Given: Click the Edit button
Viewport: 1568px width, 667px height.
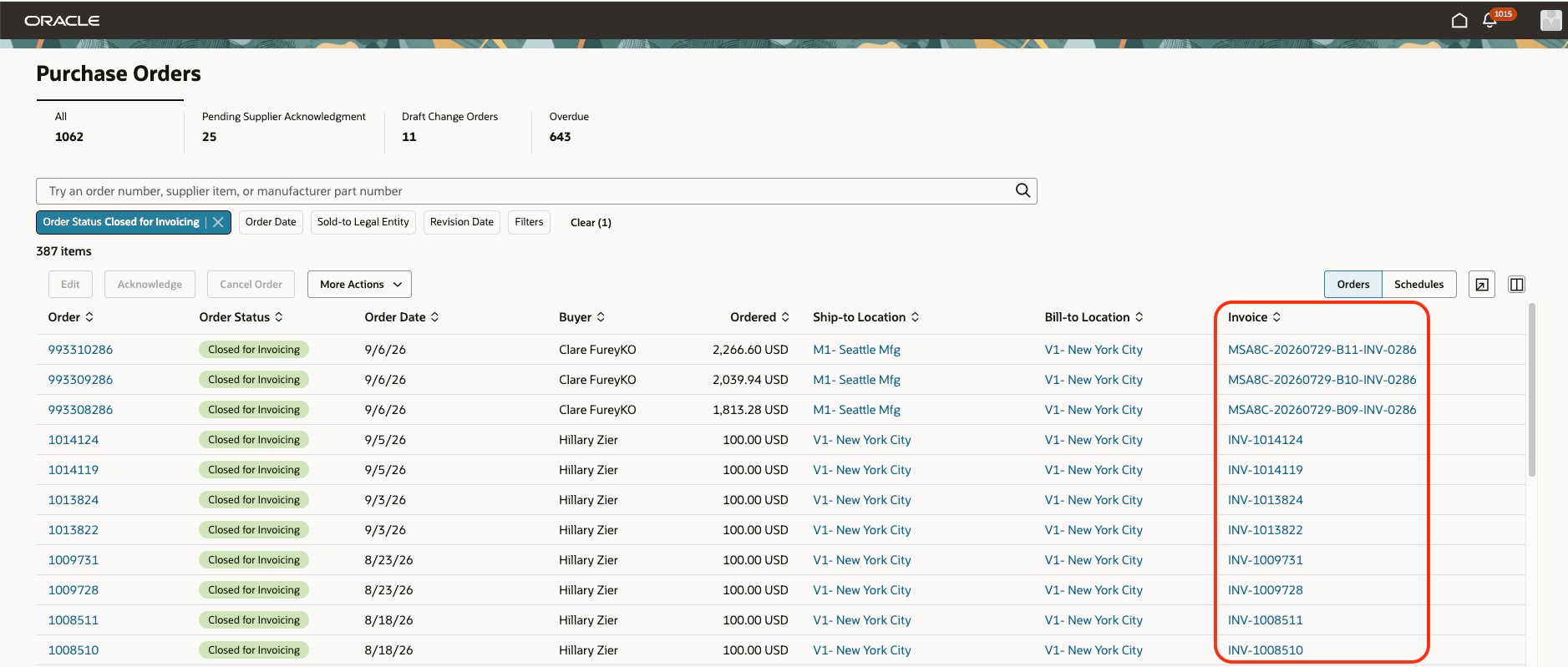Looking at the screenshot, I should 70,285.
